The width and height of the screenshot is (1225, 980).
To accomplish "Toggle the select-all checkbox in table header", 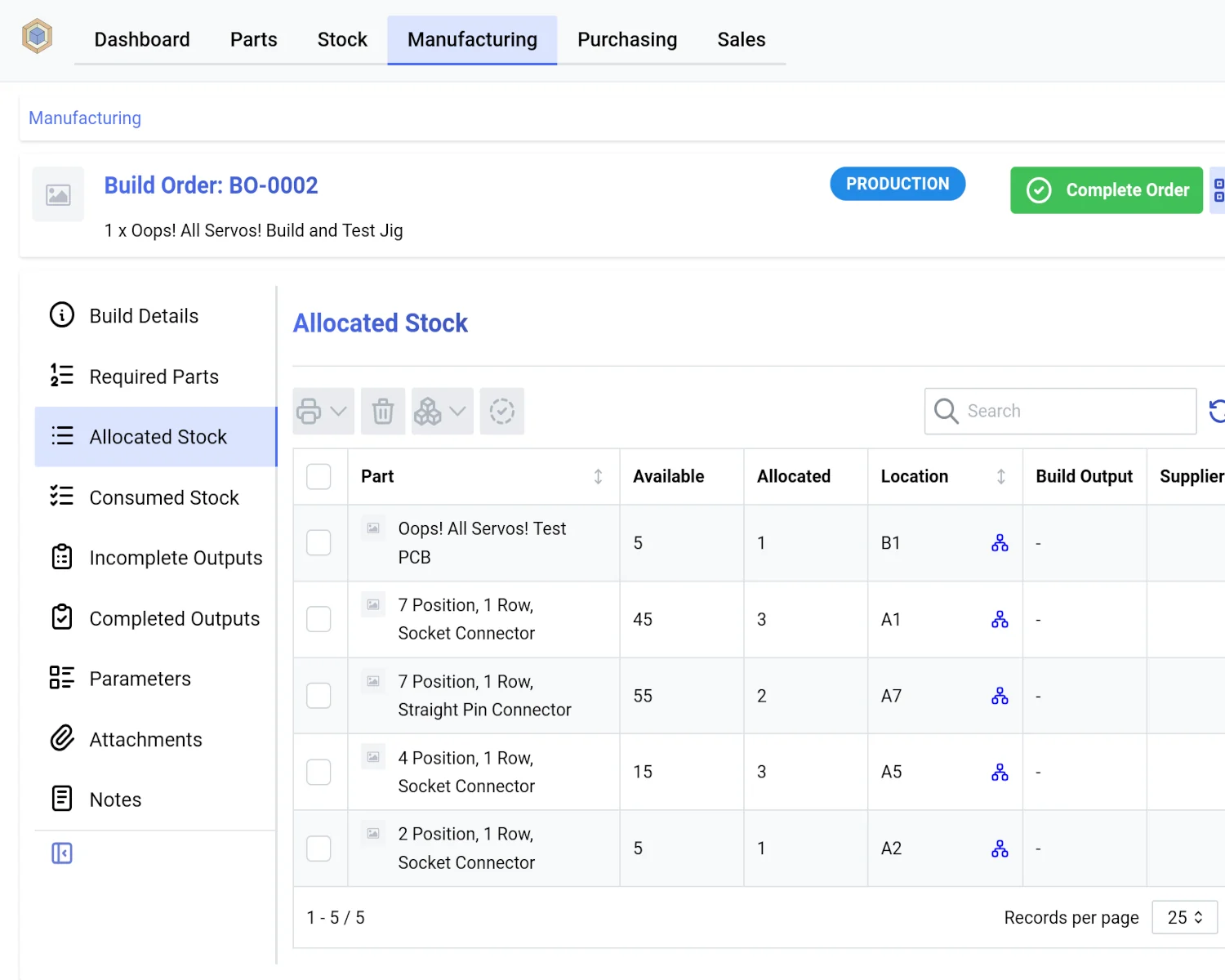I will click(318, 477).
